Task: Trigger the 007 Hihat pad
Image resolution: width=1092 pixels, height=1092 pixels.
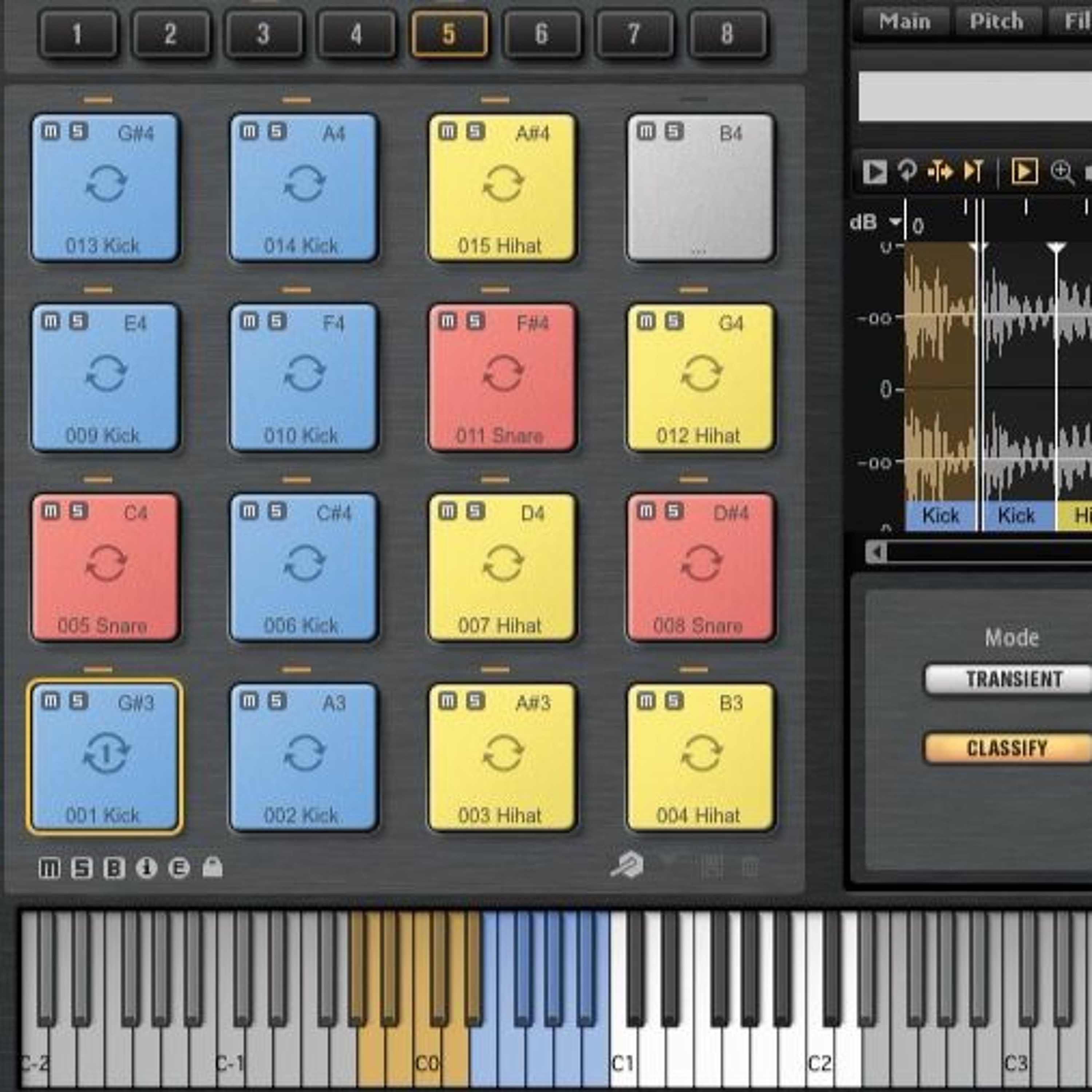Action: coord(502,567)
